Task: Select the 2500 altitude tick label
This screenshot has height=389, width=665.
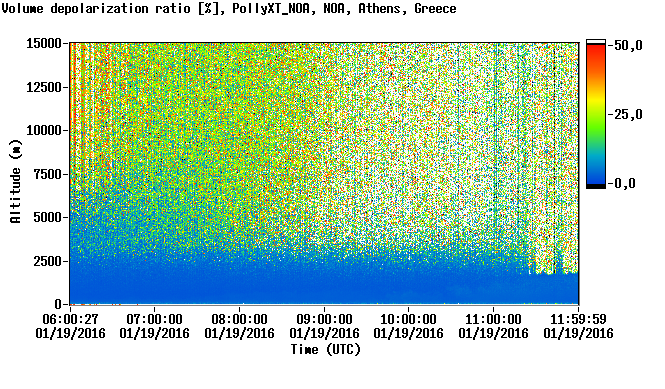Action: click(x=47, y=261)
